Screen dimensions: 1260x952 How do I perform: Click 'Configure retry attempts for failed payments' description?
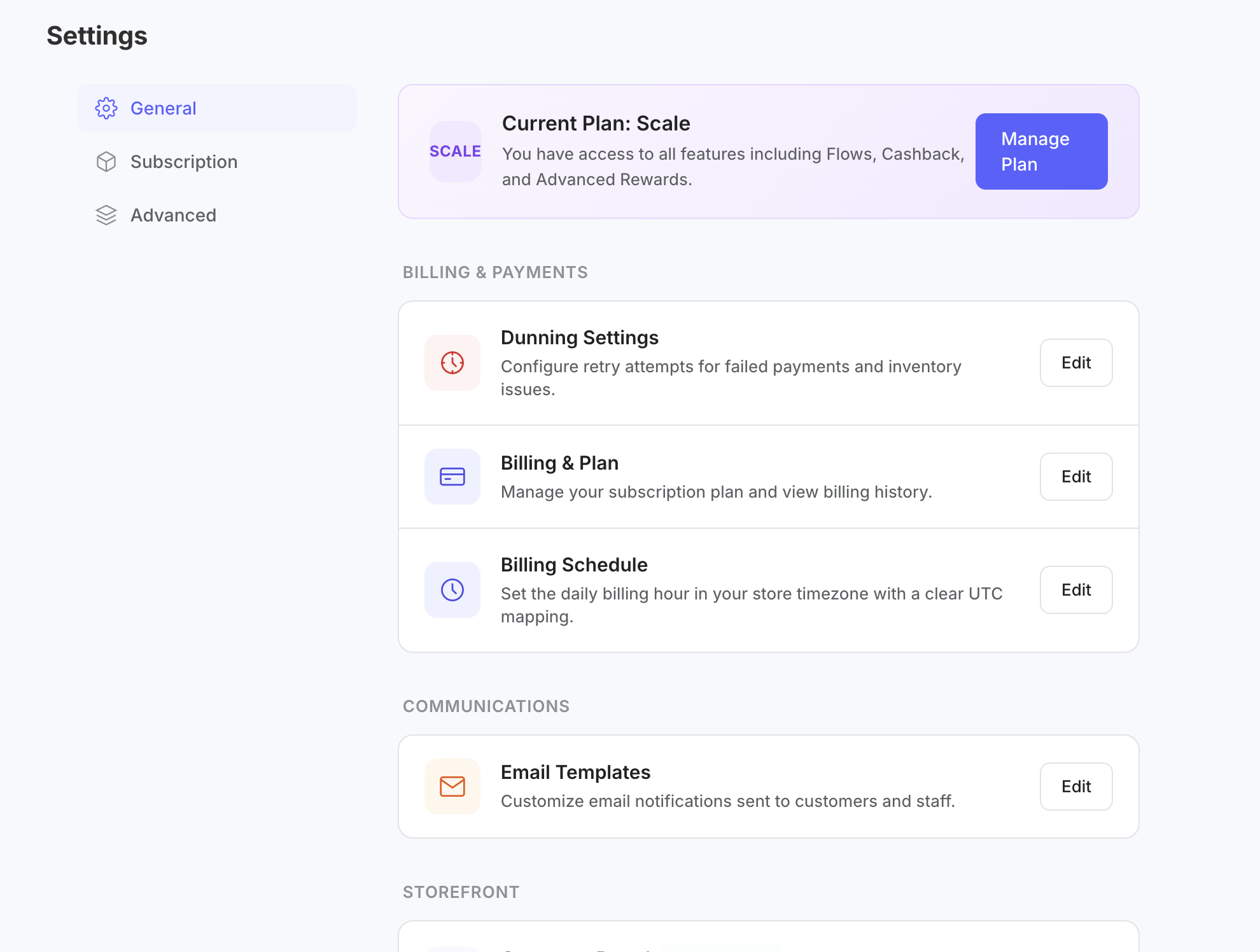(x=731, y=378)
